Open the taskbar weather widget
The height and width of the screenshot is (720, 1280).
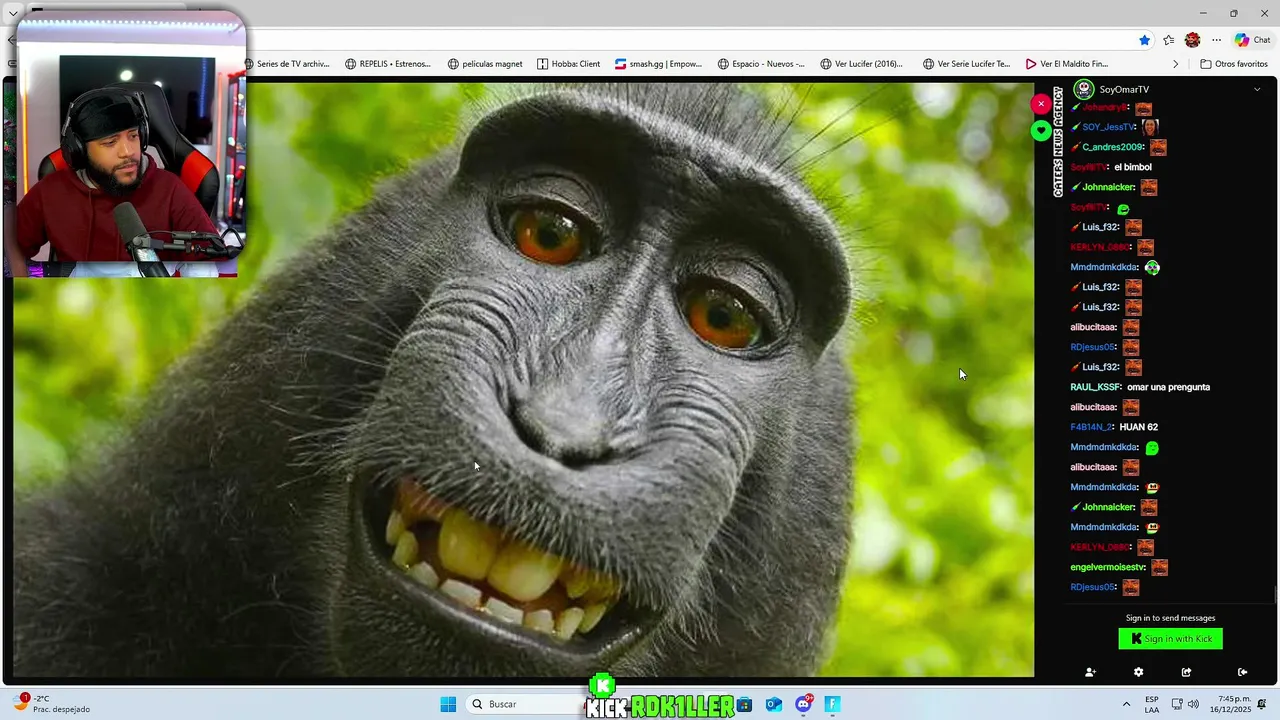50,704
